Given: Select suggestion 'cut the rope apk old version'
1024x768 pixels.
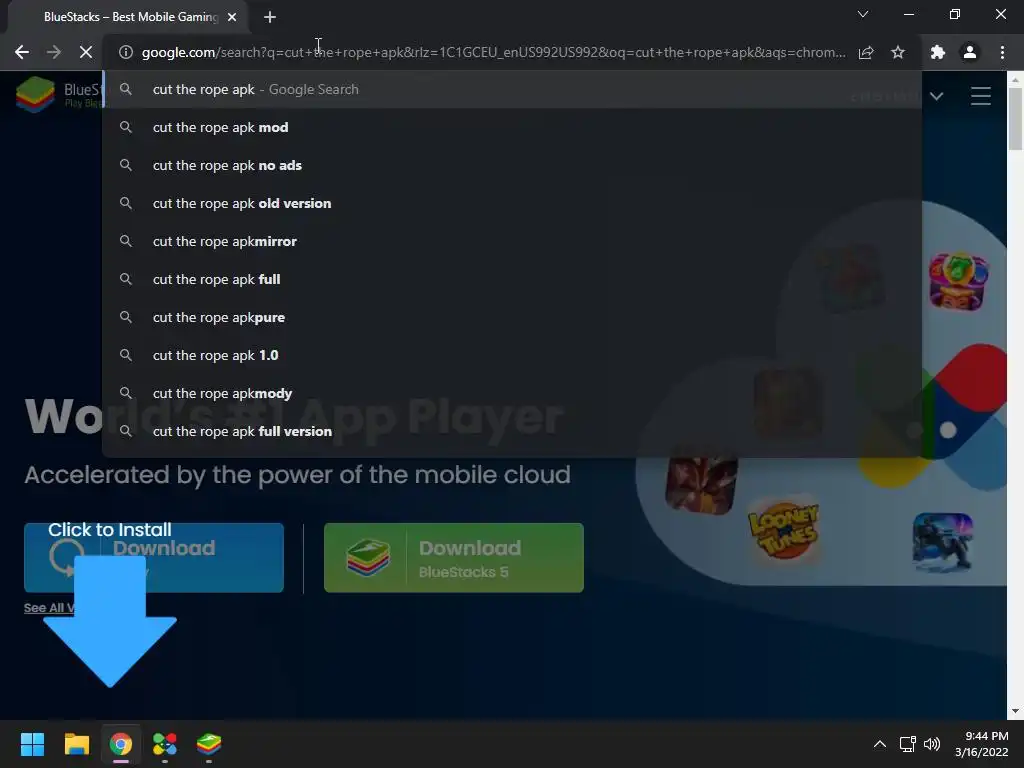Looking at the screenshot, I should [512, 203].
